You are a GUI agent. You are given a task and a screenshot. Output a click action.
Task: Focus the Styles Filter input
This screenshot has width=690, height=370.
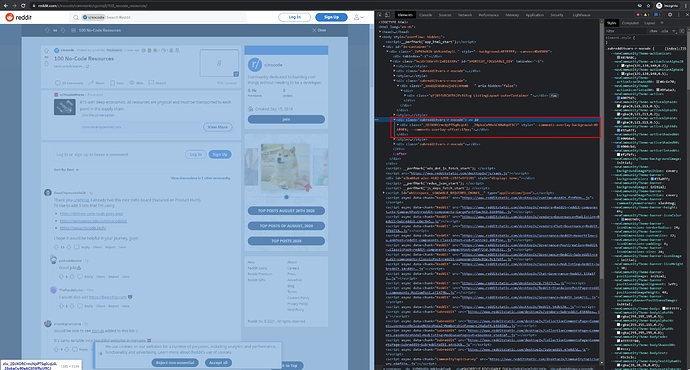click(x=626, y=31)
